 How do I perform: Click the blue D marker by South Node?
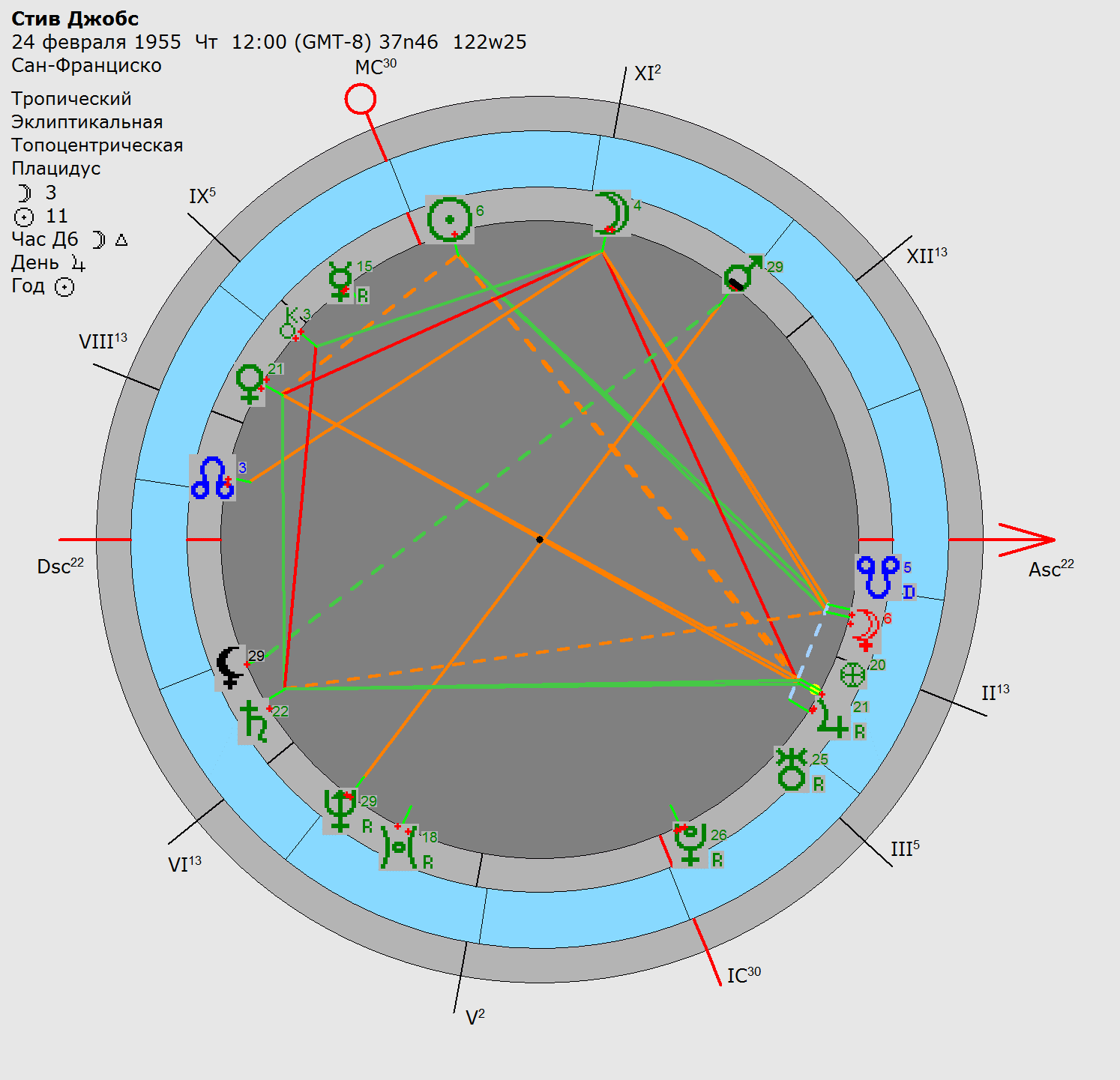[909, 592]
